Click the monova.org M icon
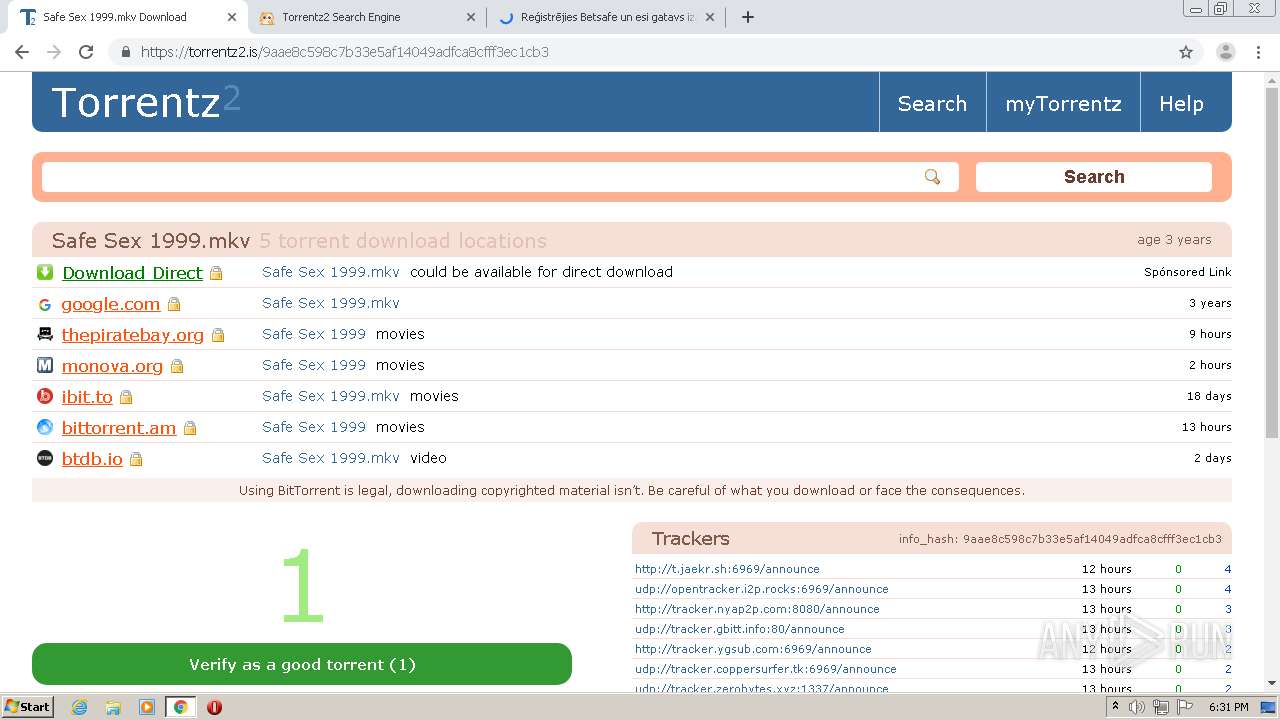This screenshot has width=1280, height=720. pyautogui.click(x=45, y=366)
